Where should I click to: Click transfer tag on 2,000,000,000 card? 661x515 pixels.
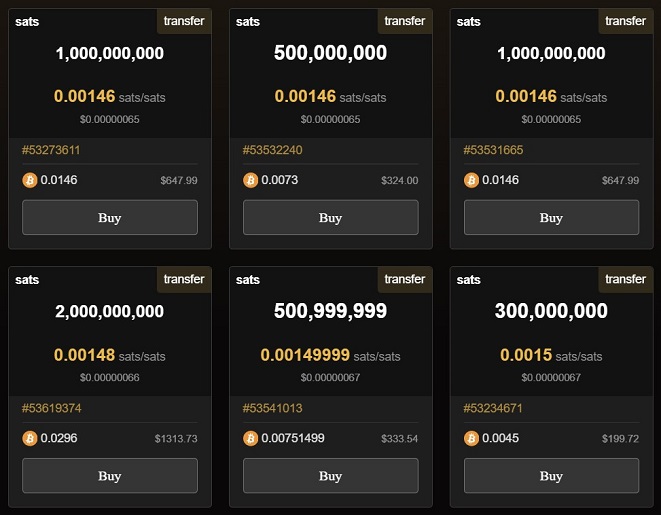coord(184,279)
